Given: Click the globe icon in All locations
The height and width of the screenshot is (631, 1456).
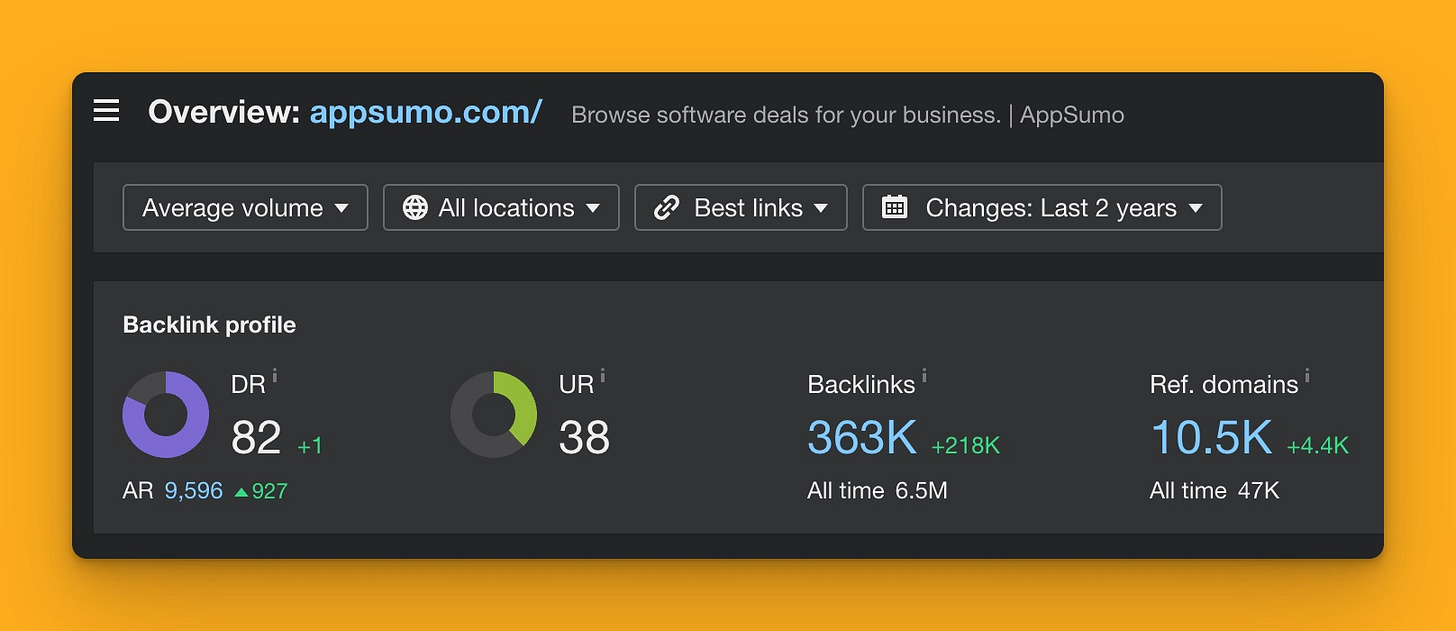Looking at the screenshot, I should pos(414,207).
